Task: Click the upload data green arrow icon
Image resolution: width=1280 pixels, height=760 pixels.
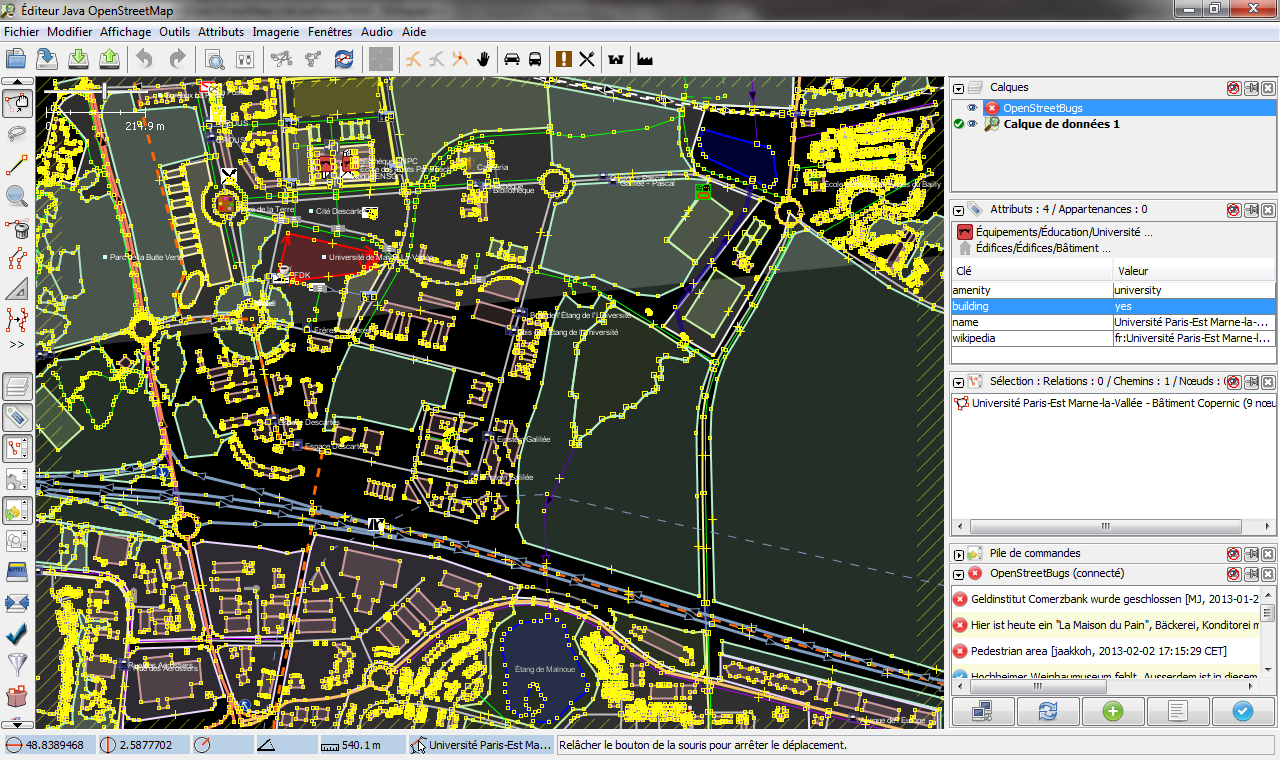Action: pyautogui.click(x=110, y=59)
